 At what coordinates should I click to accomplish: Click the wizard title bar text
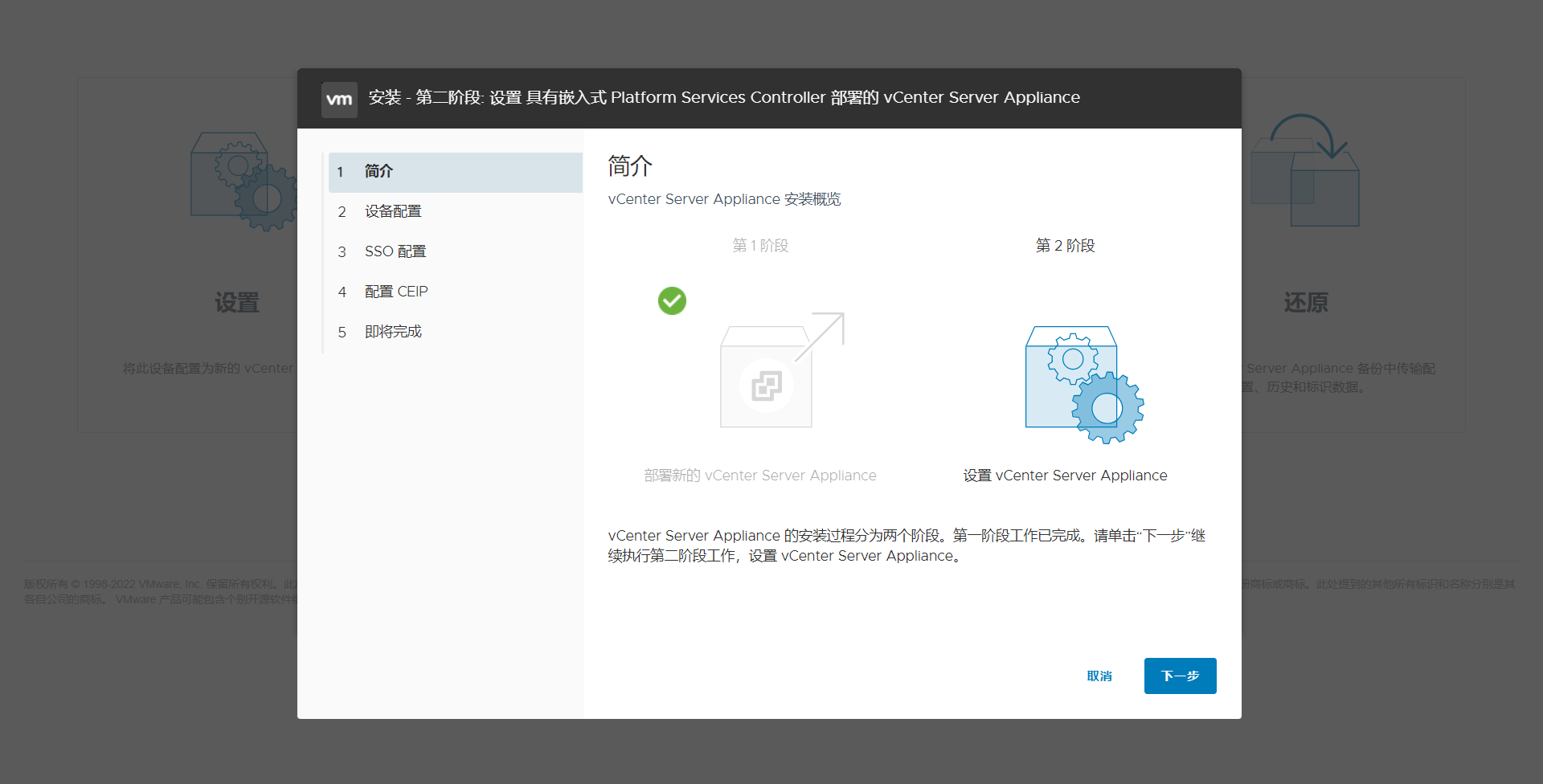(x=724, y=98)
